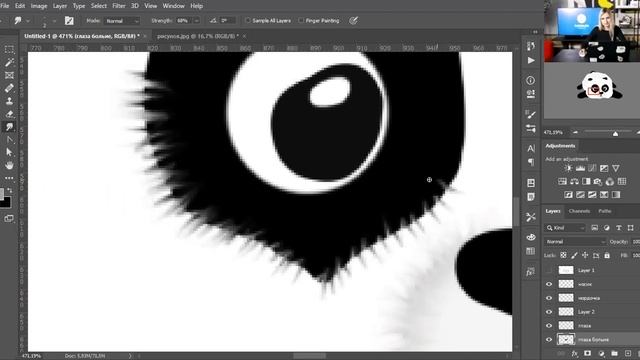The width and height of the screenshot is (640, 360).
Task: Add a Levels adjustment
Action: 580,168
